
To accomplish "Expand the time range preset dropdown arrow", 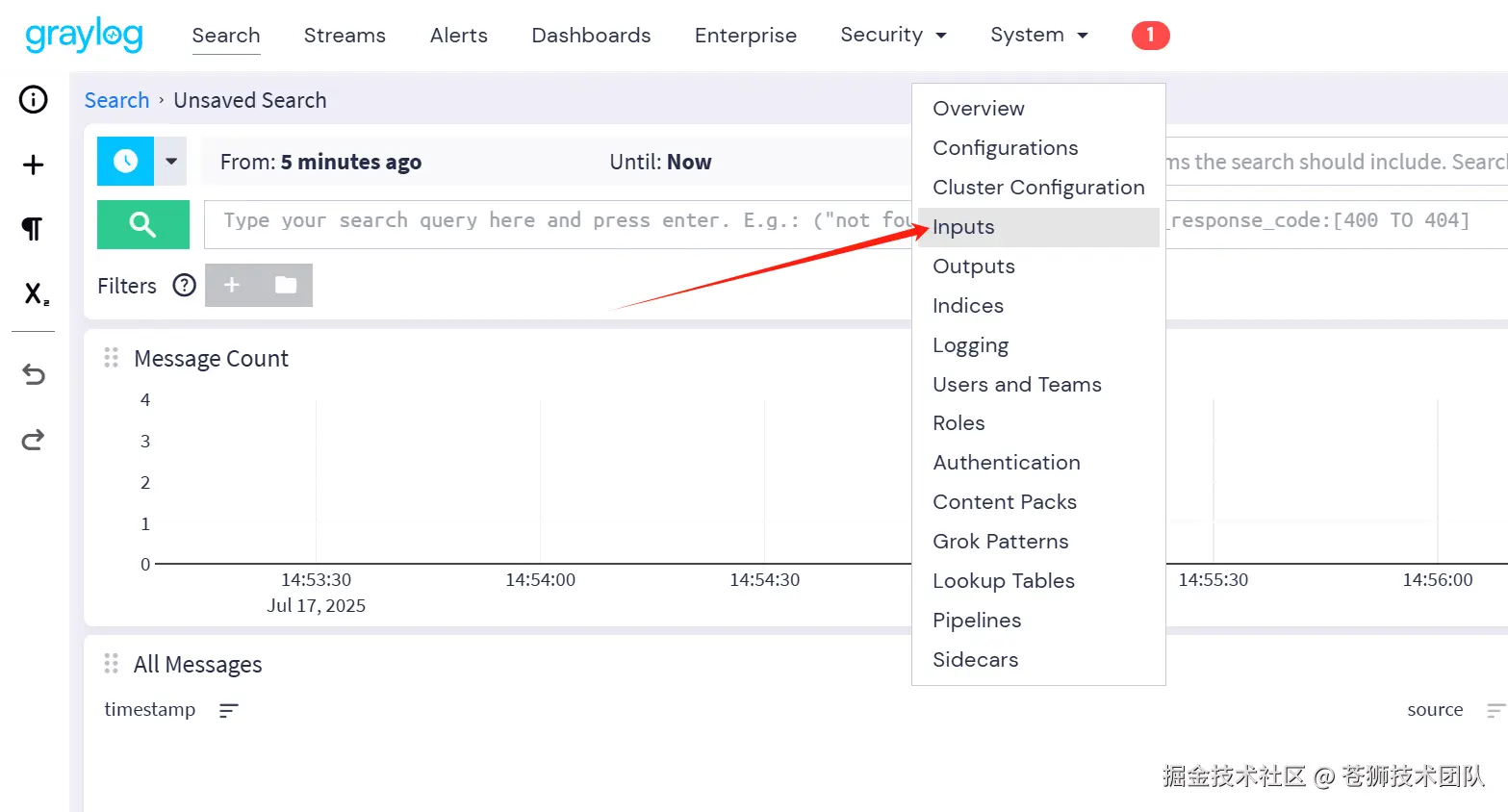I will tap(171, 162).
